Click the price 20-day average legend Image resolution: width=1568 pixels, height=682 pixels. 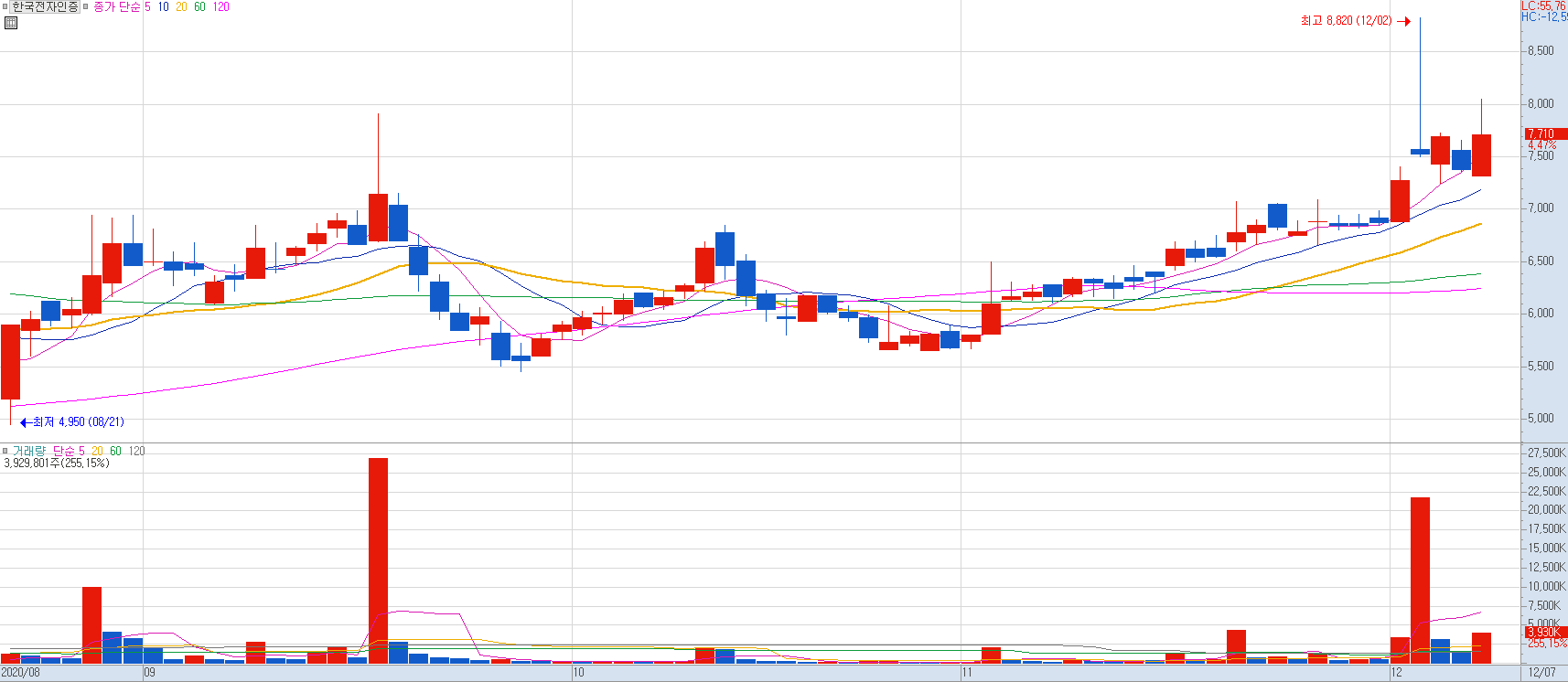pyautogui.click(x=181, y=6)
